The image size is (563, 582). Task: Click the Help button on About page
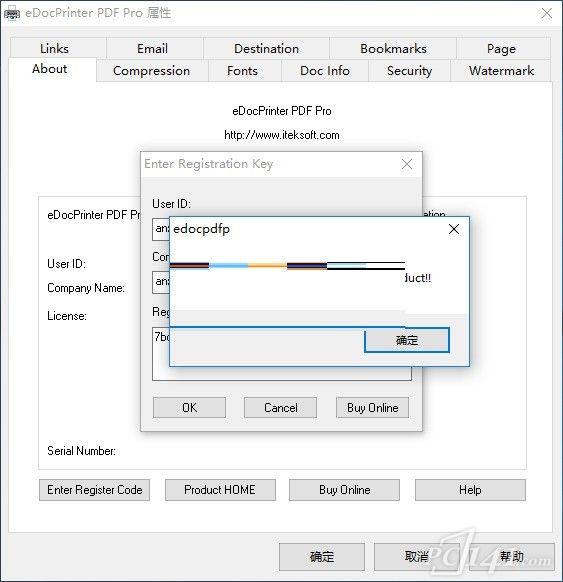(470, 490)
